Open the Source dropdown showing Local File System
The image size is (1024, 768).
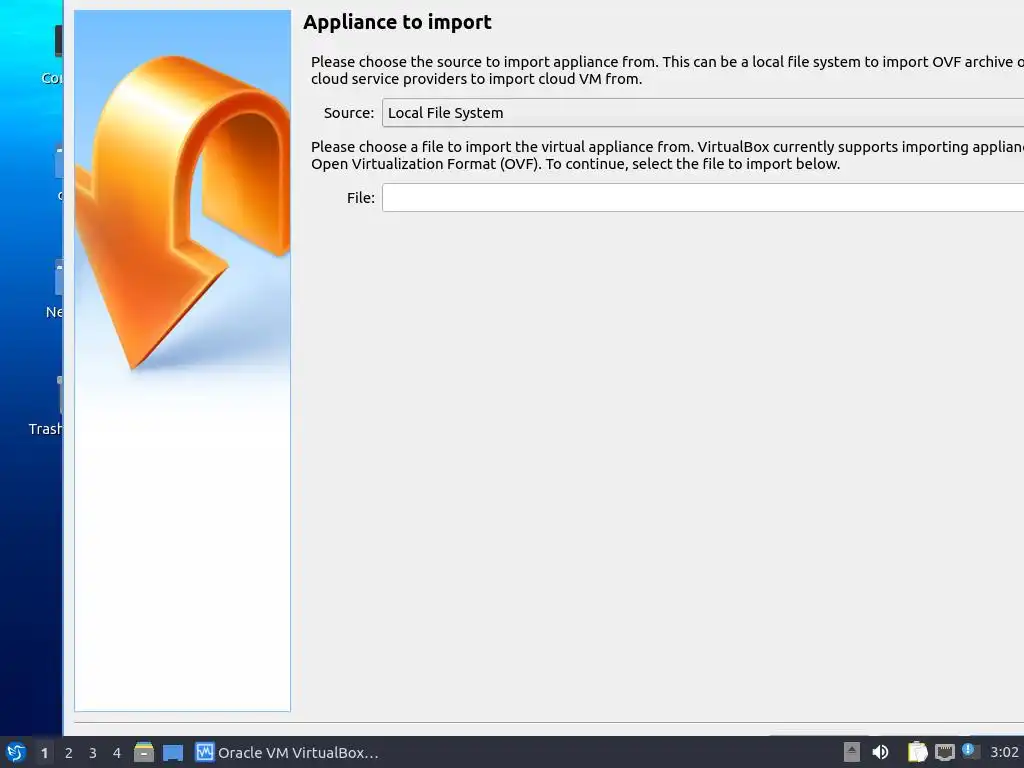703,112
